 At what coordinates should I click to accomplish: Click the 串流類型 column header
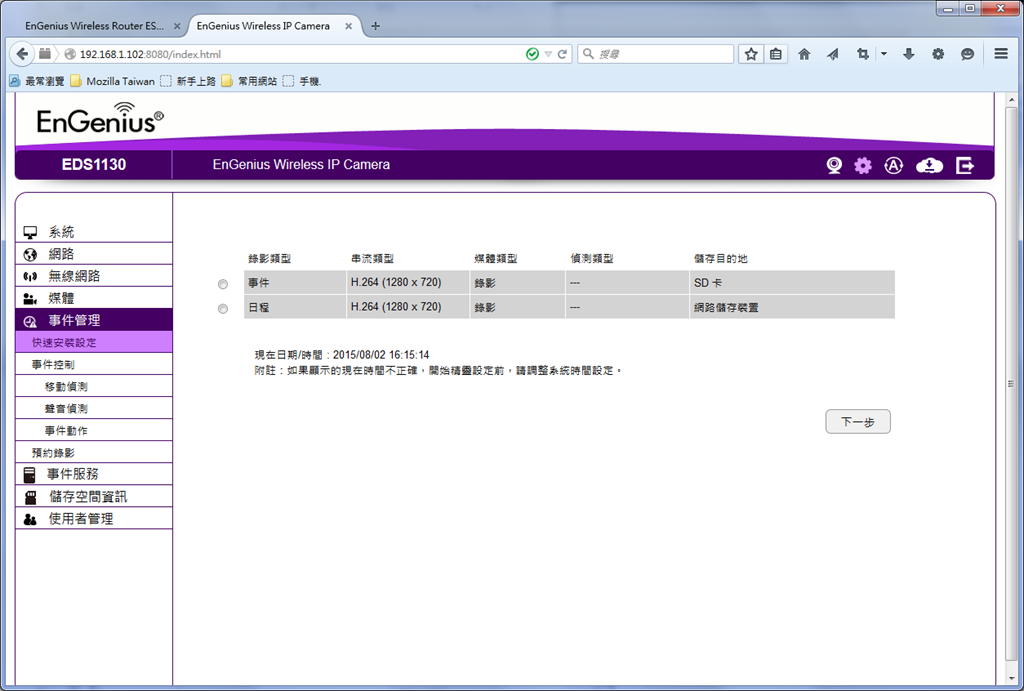372,259
